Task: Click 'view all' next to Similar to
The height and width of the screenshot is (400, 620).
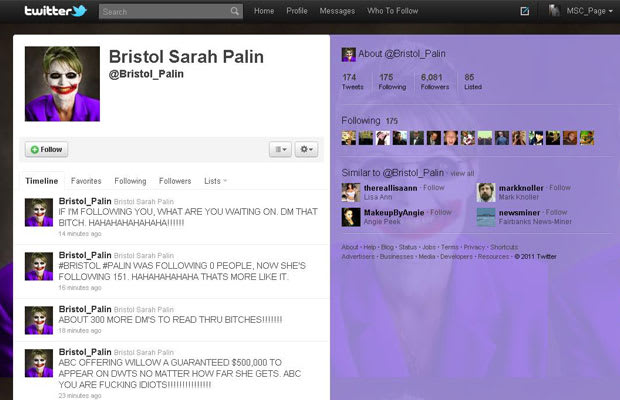Action: (x=462, y=174)
